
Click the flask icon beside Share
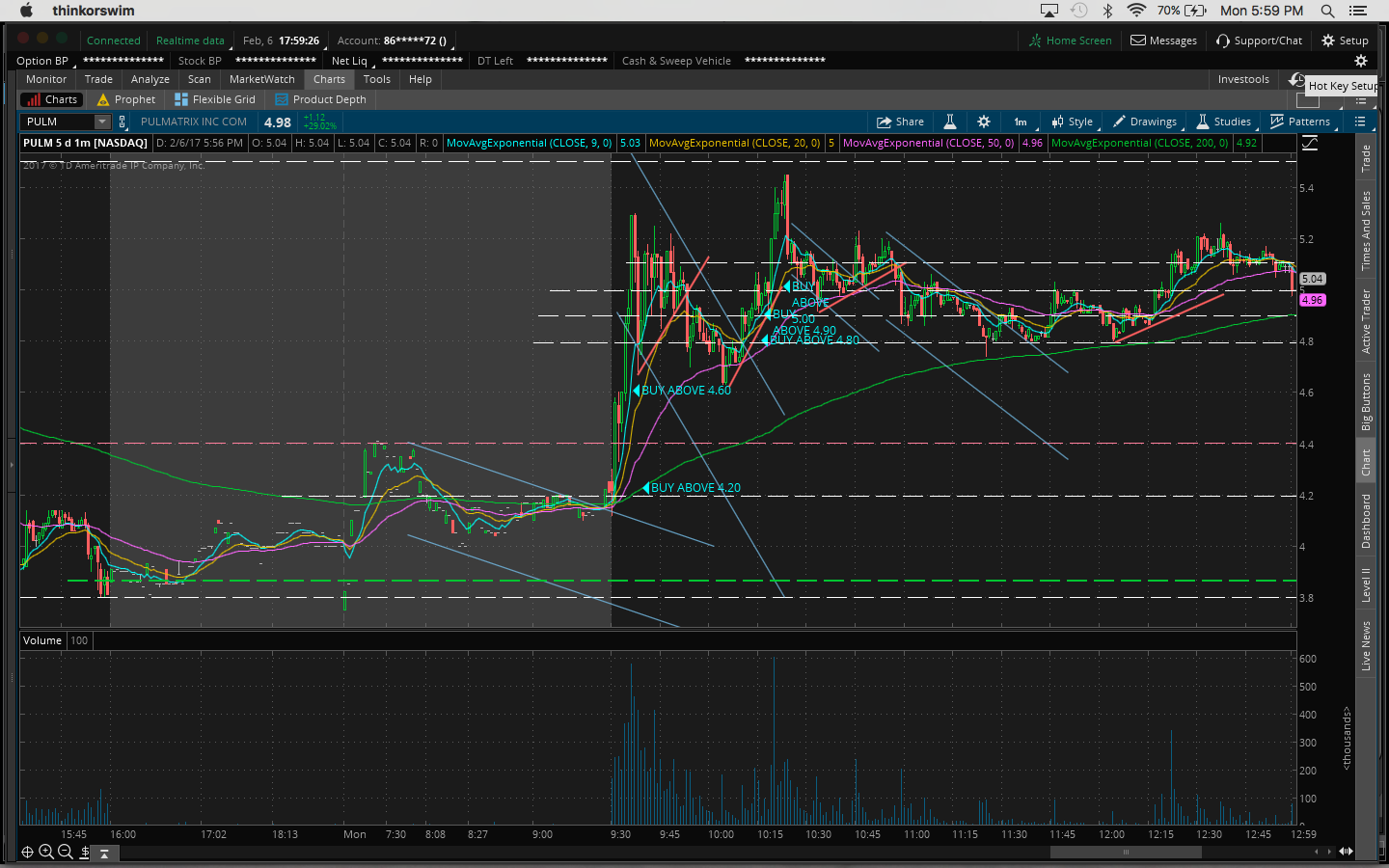(x=949, y=122)
